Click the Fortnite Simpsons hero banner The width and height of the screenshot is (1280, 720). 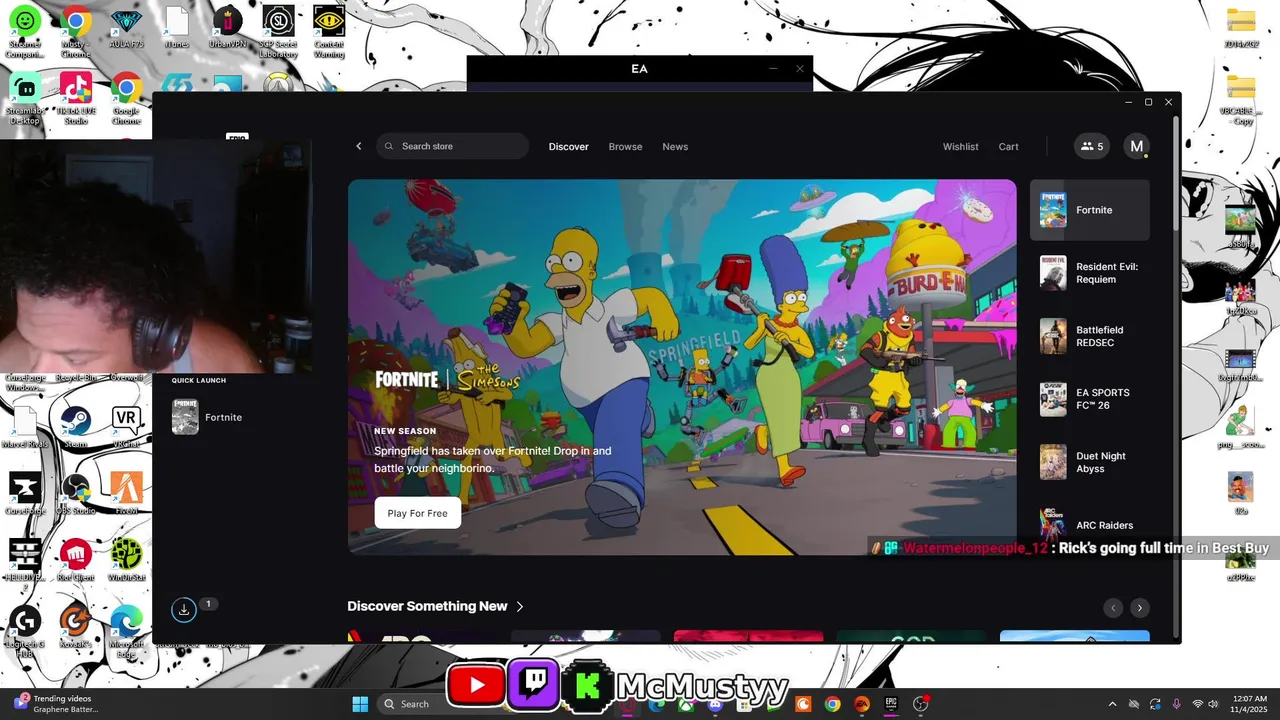[682, 367]
